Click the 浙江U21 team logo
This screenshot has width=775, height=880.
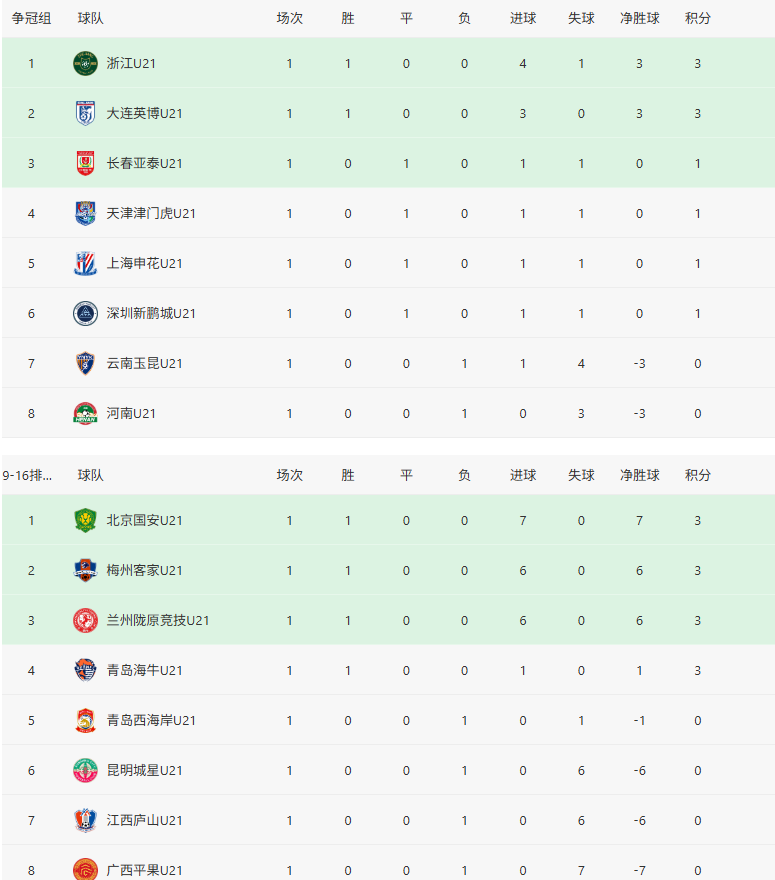coord(85,63)
